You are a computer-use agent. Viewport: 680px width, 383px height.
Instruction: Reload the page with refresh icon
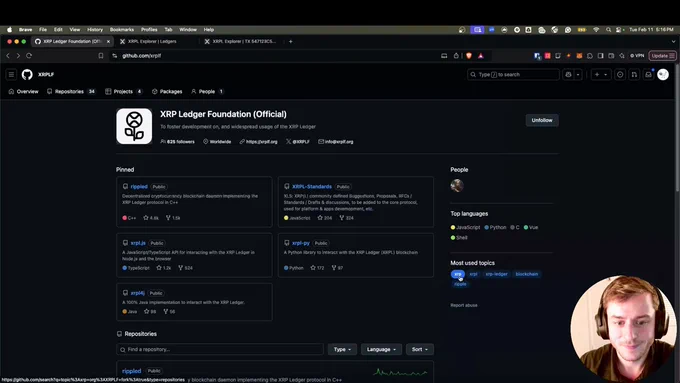29,56
